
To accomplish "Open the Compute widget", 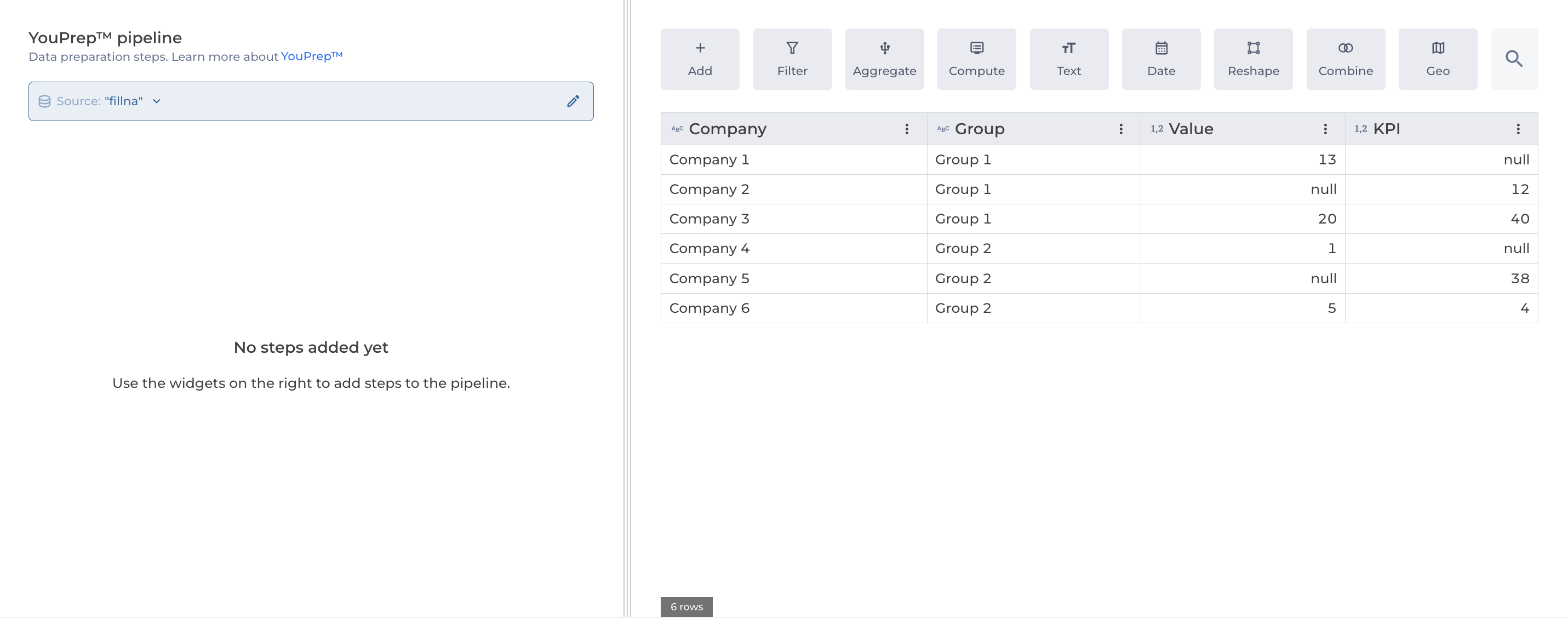I will [976, 59].
